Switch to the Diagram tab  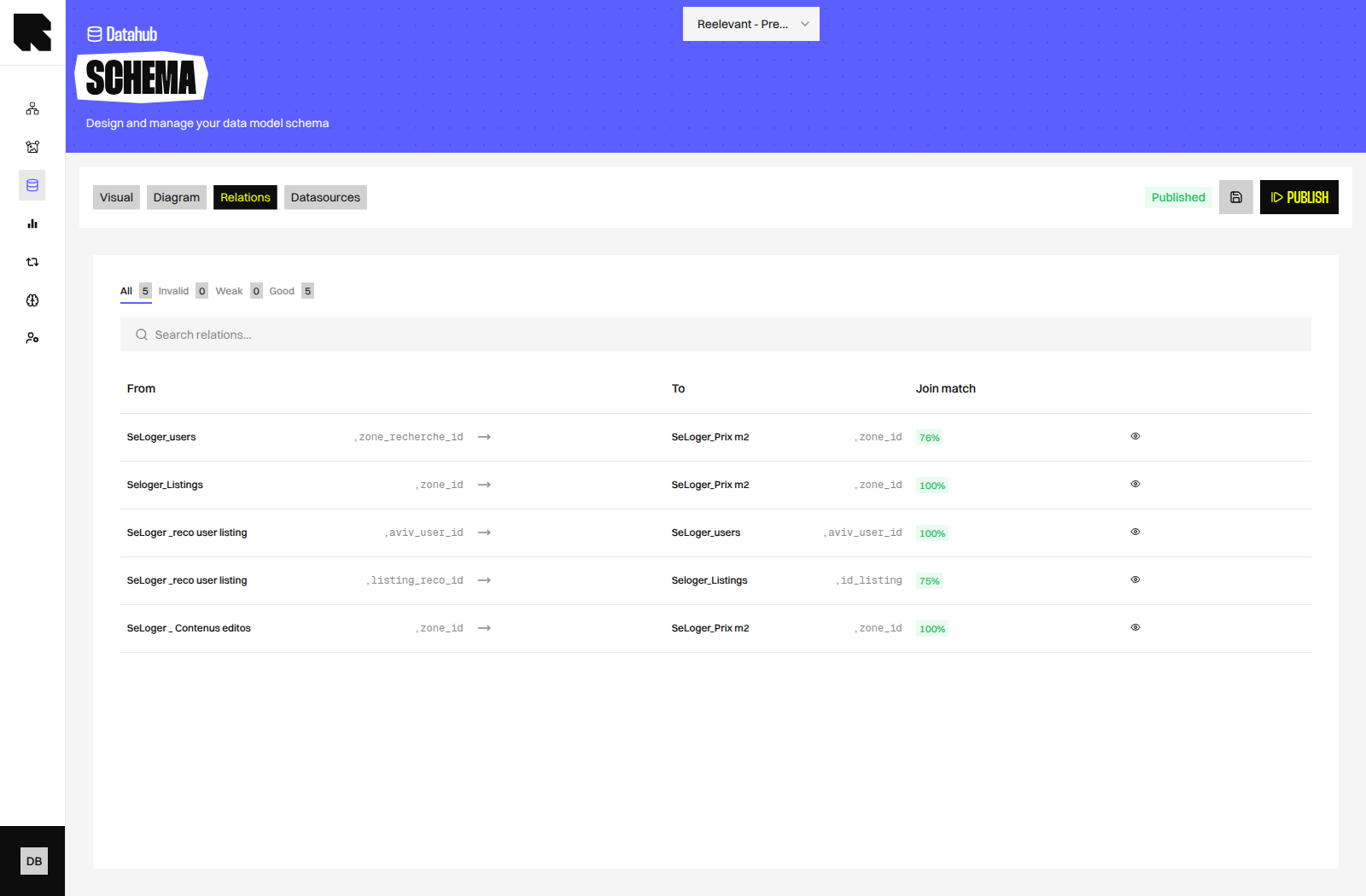[177, 197]
